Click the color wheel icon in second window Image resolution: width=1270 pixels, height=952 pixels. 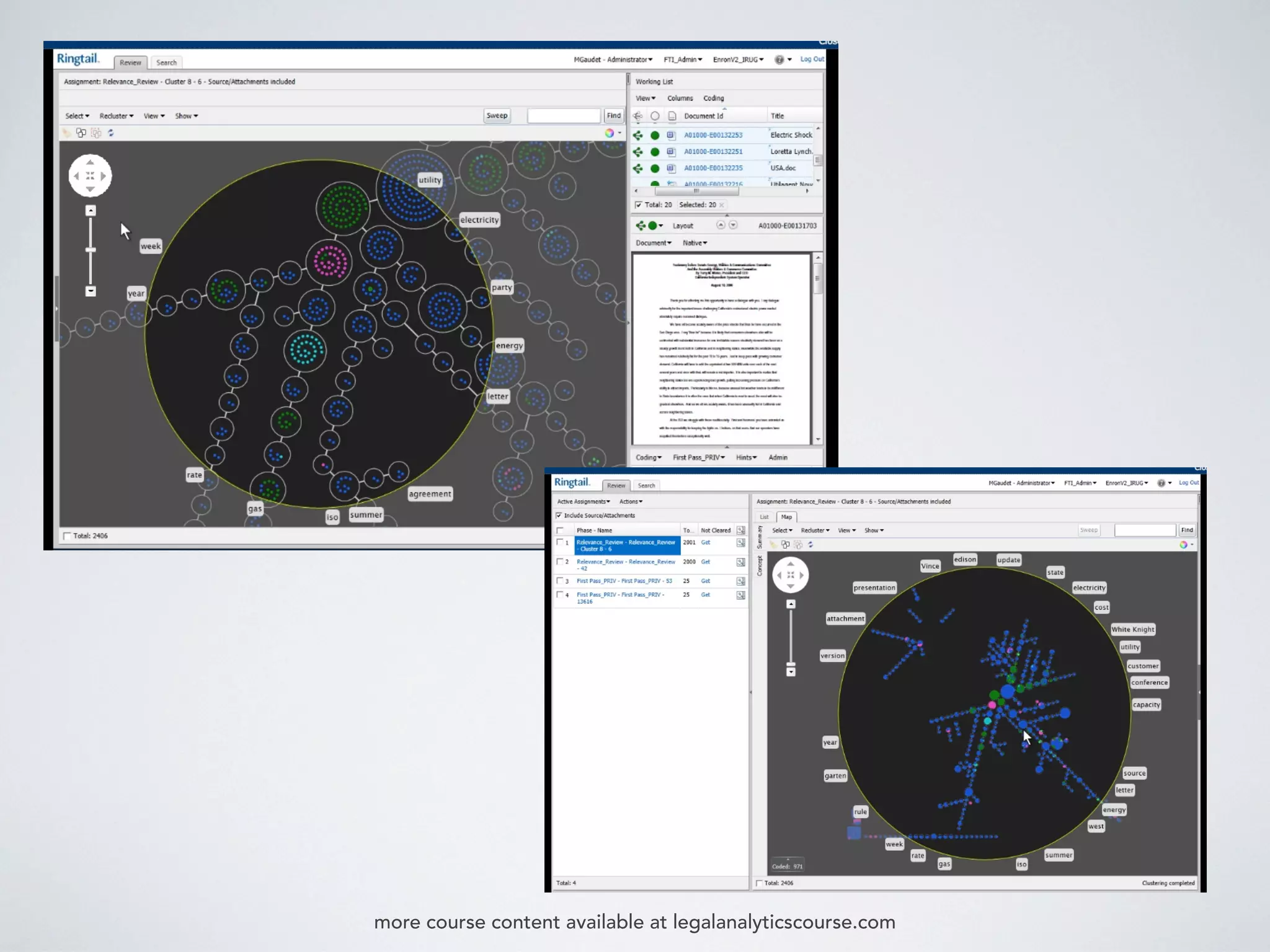click(1183, 545)
